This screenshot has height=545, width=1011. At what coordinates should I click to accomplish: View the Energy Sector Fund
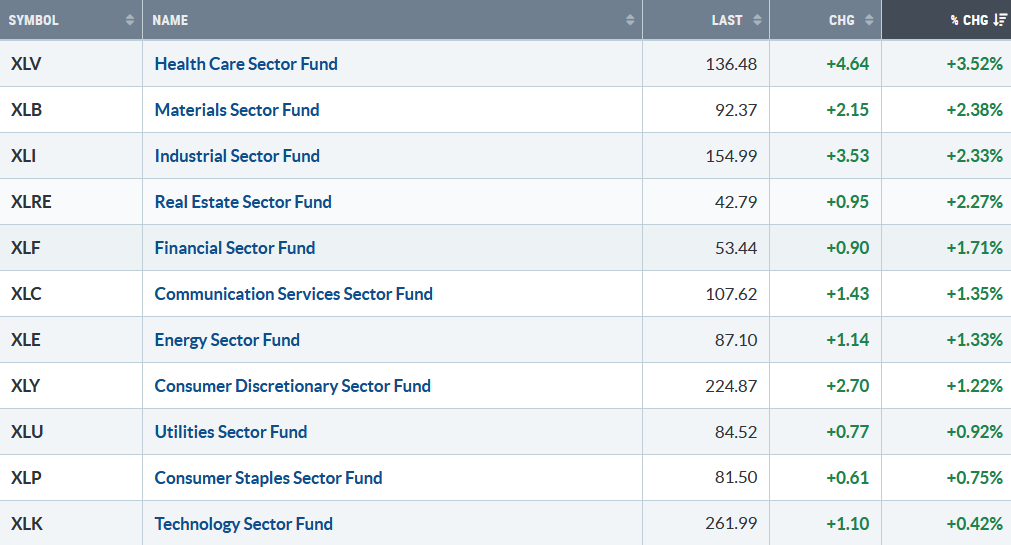[x=227, y=340]
